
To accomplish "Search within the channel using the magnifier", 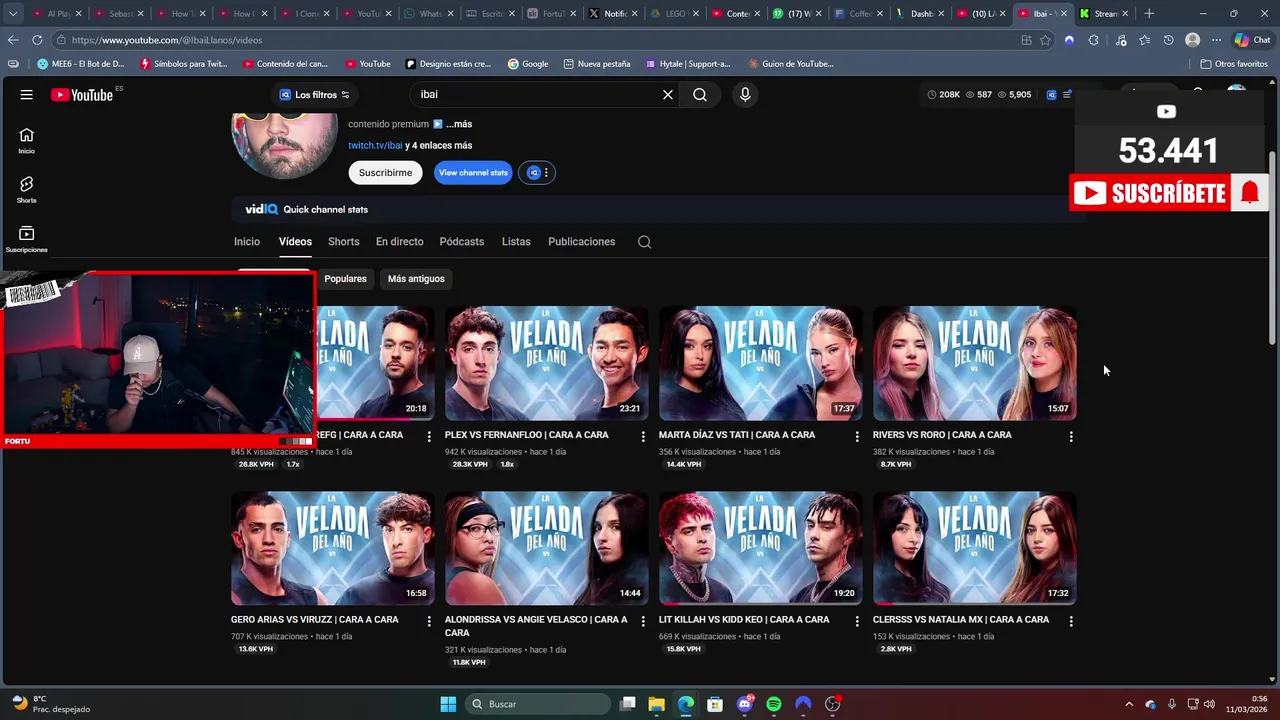I will coord(645,242).
